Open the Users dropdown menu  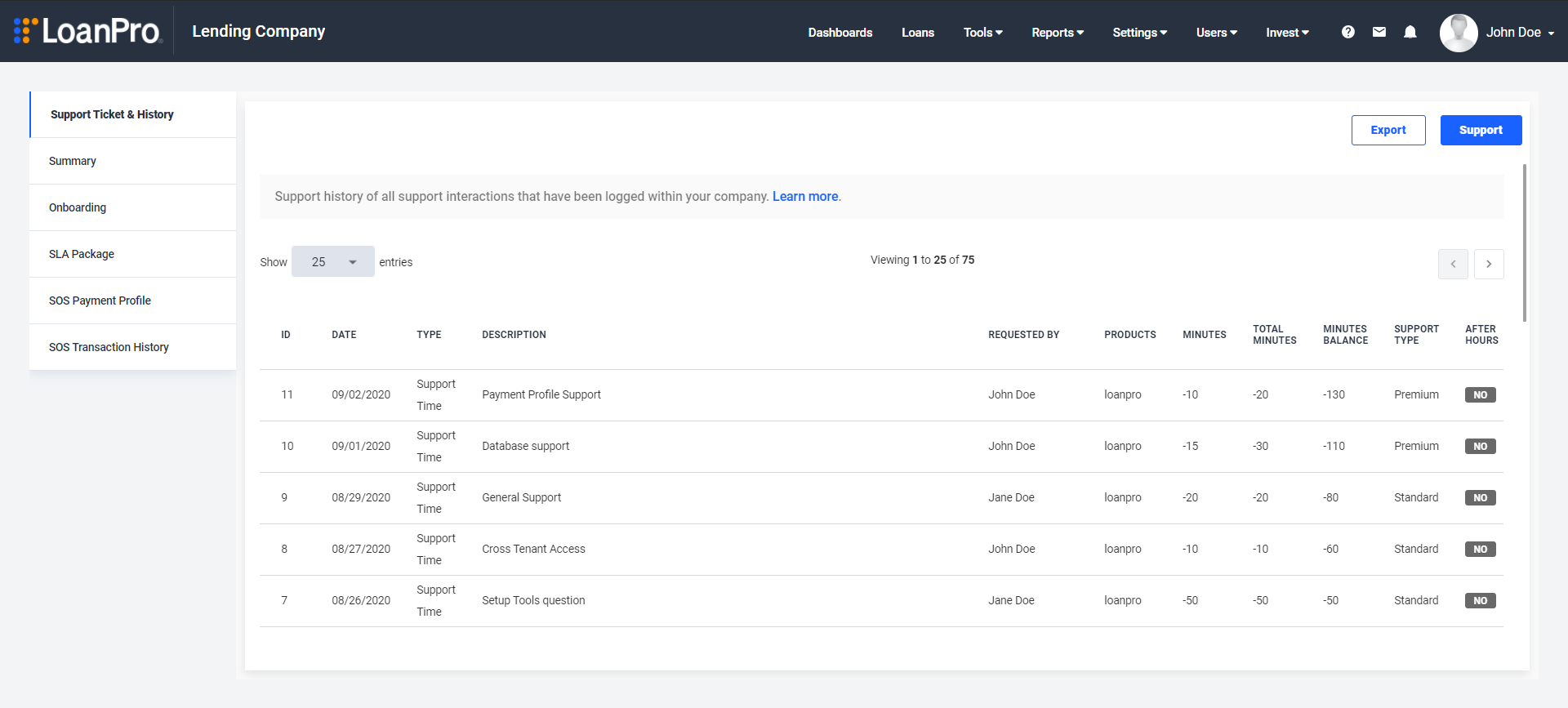1217,33
